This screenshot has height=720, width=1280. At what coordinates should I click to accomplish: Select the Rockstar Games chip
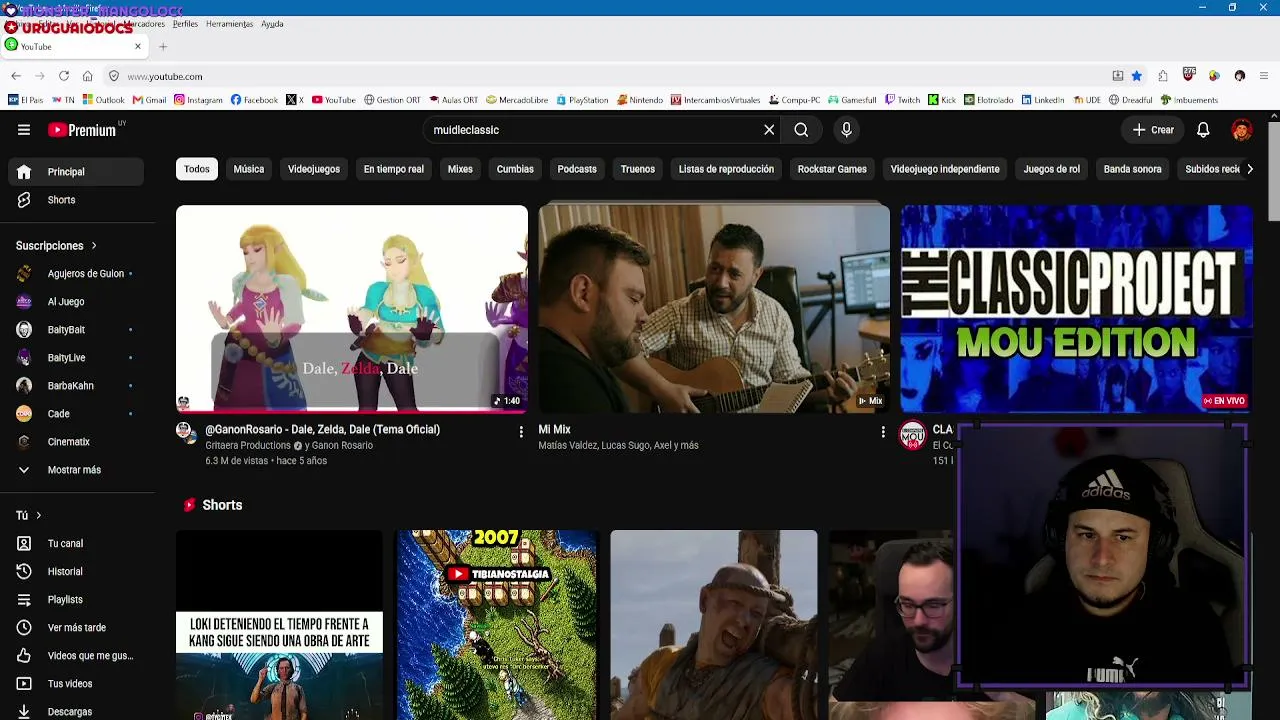(832, 169)
